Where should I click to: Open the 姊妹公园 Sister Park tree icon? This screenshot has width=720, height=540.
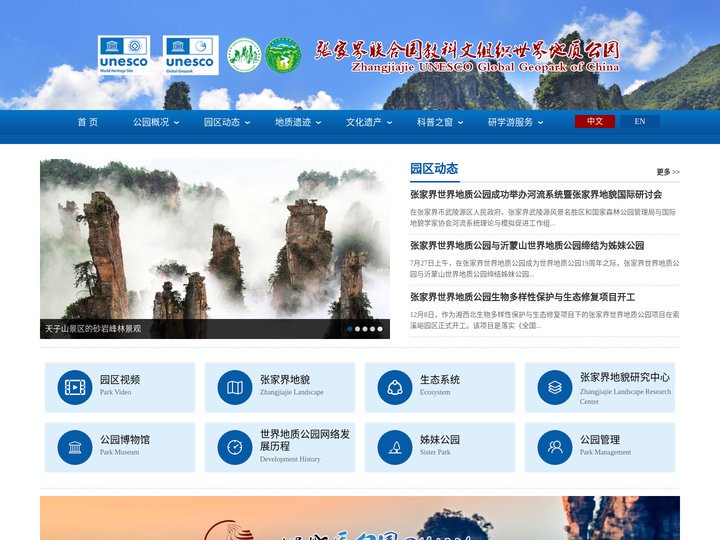tap(395, 447)
